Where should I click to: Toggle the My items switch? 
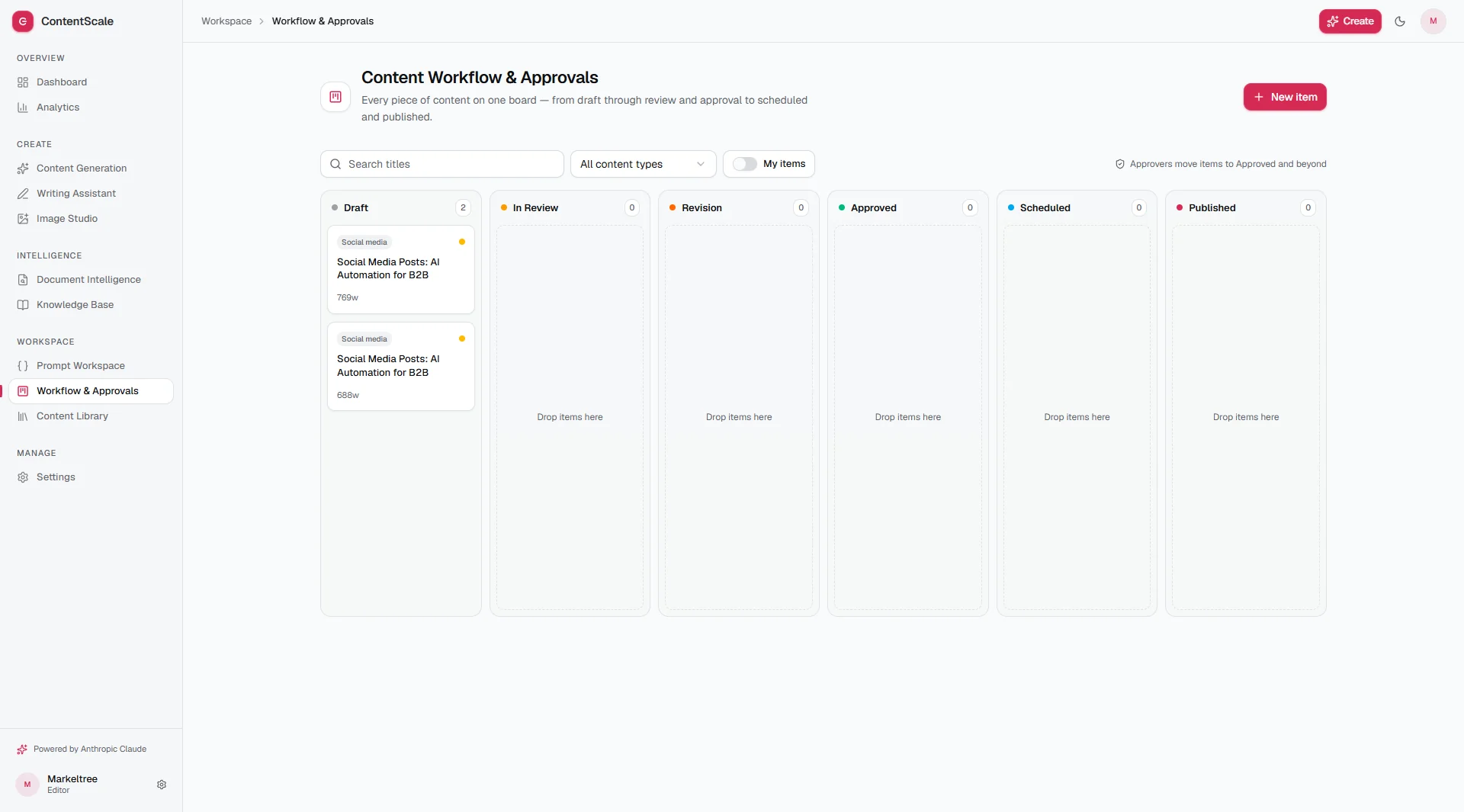745,164
